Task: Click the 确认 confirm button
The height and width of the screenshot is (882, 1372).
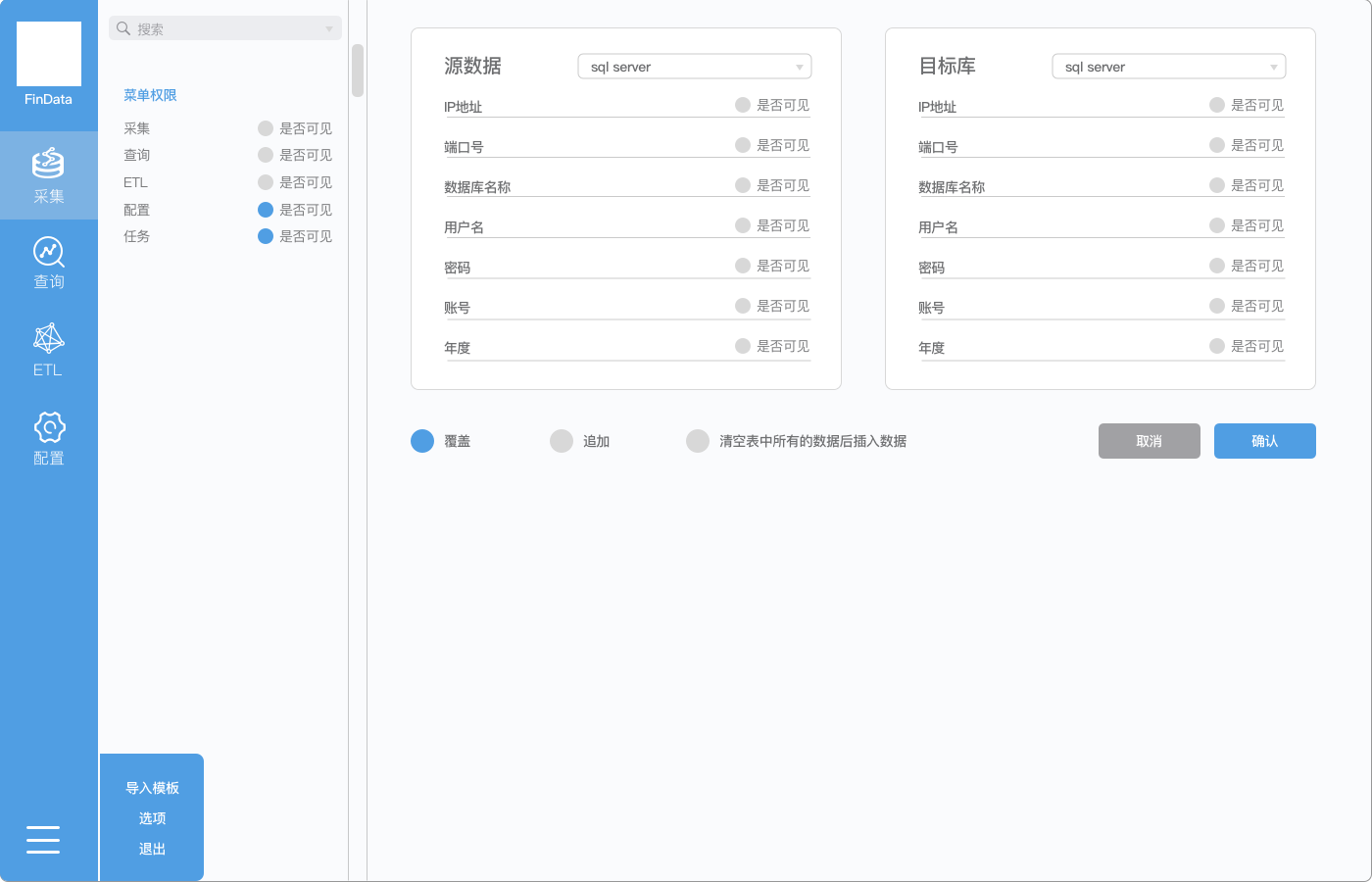Action: tap(1265, 441)
